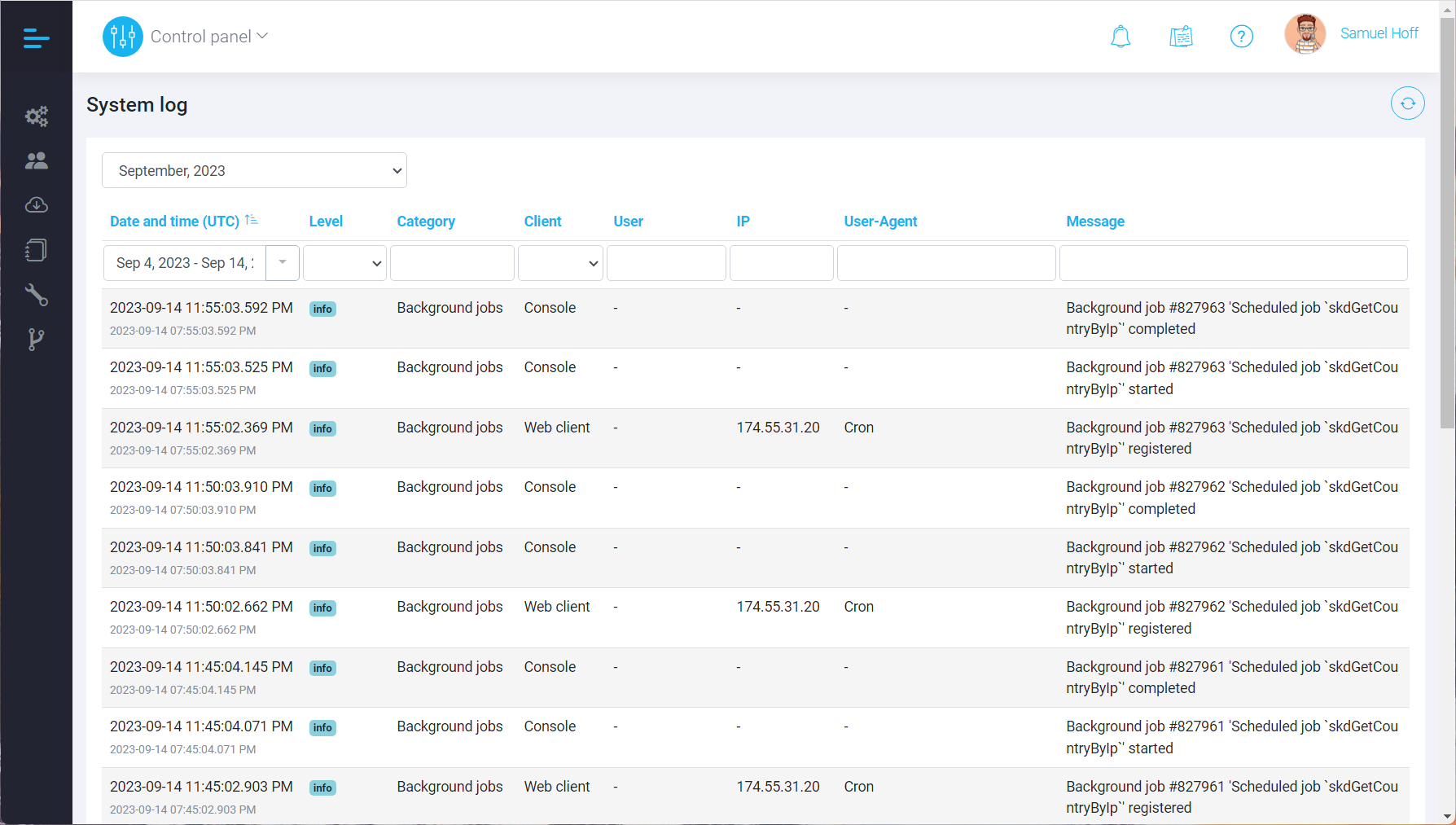Click Samuel Hoff's avatar thumbnail
The image size is (1456, 825).
pyautogui.click(x=1305, y=33)
